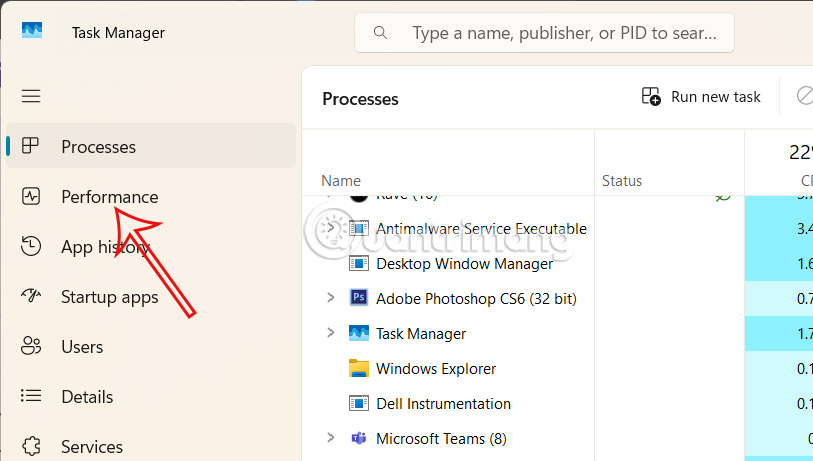Open the Details list icon
Image resolution: width=813 pixels, height=461 pixels.
(31, 397)
